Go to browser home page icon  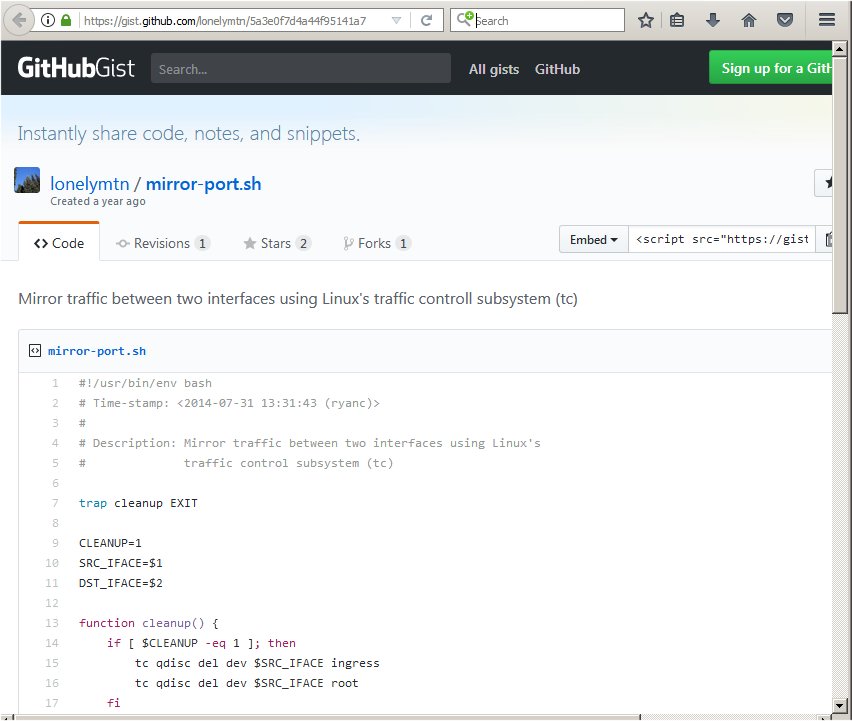pyautogui.click(x=749, y=20)
